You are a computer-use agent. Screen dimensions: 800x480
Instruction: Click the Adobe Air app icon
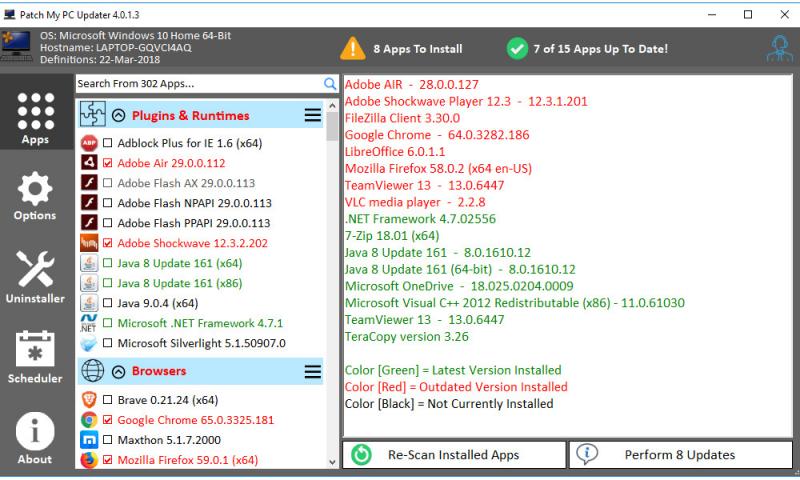[x=89, y=163]
